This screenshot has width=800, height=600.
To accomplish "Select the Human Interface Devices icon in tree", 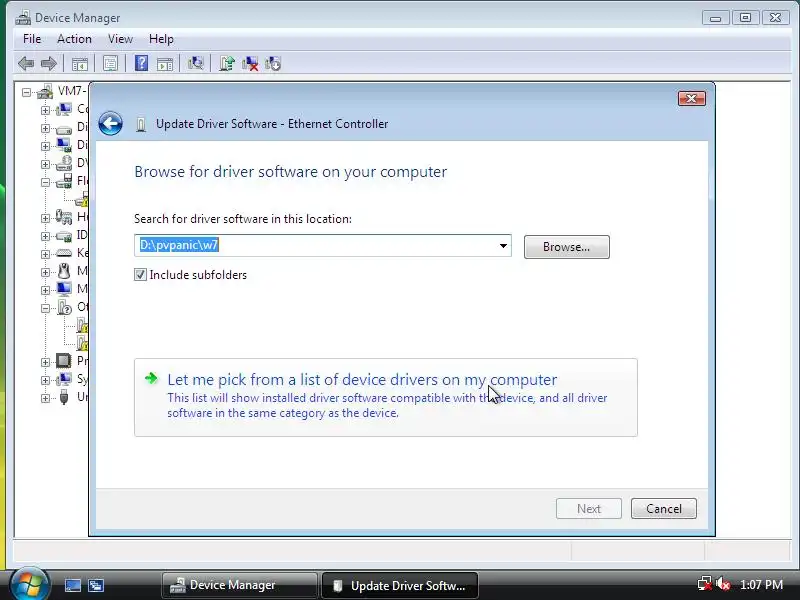I will click(64, 217).
